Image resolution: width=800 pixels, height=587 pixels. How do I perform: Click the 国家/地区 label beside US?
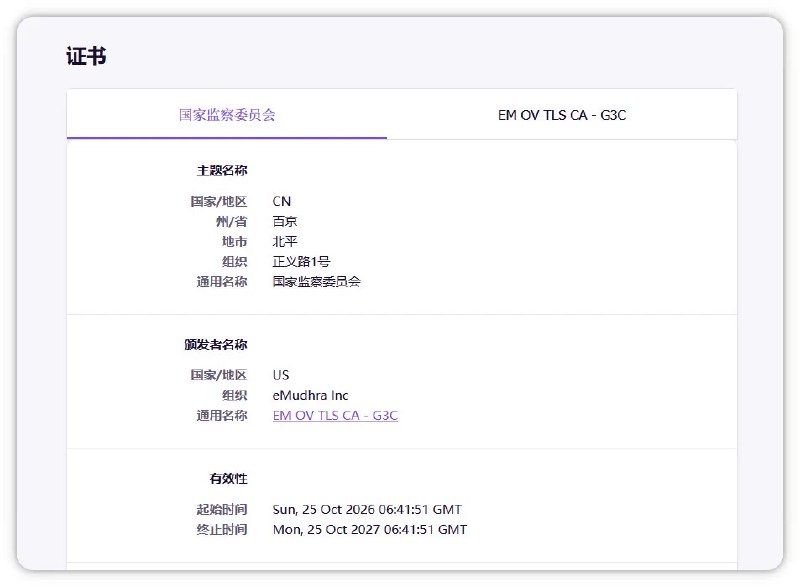(x=219, y=375)
